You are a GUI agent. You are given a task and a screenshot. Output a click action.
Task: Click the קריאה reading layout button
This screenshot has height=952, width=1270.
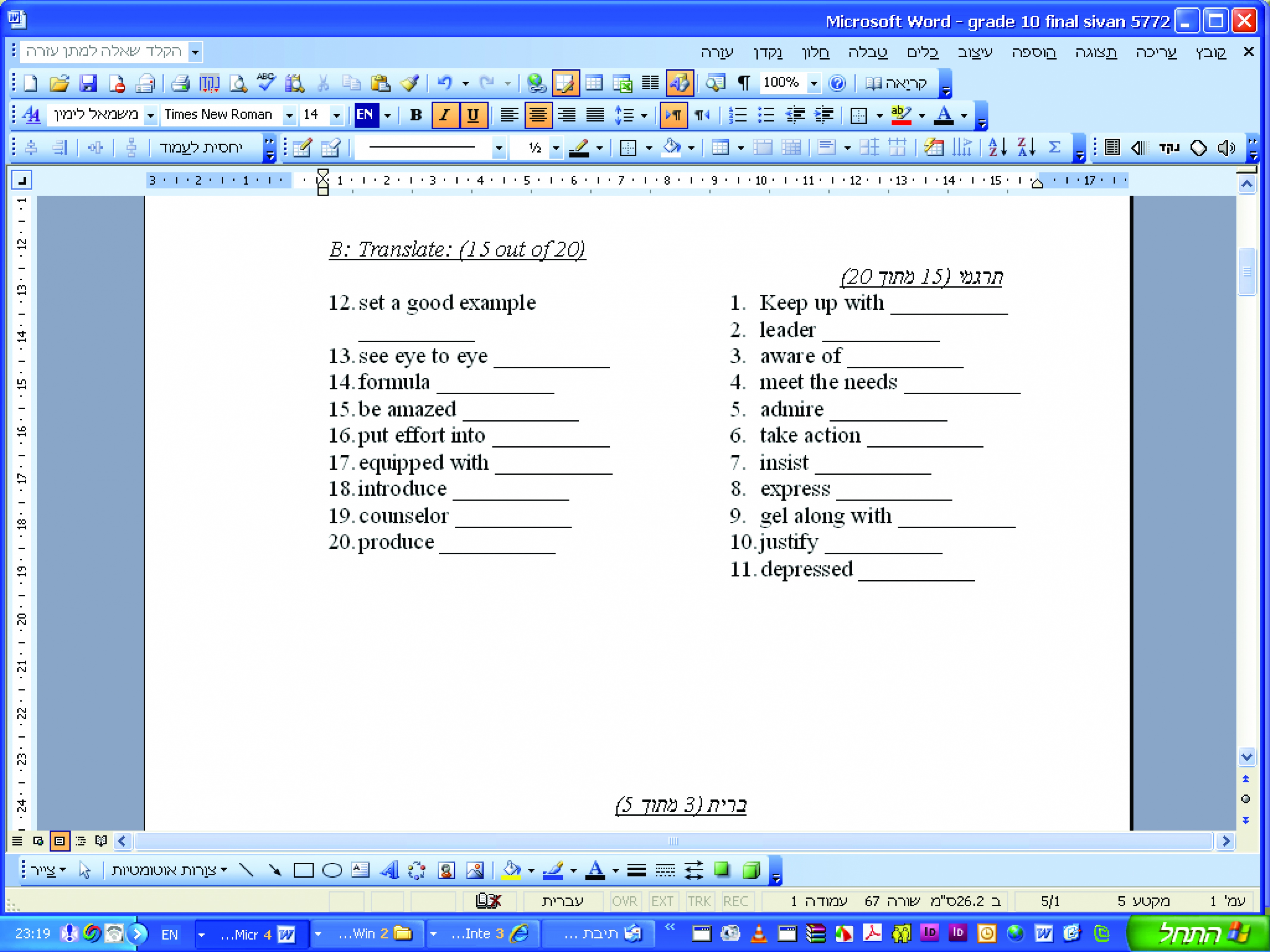(896, 84)
